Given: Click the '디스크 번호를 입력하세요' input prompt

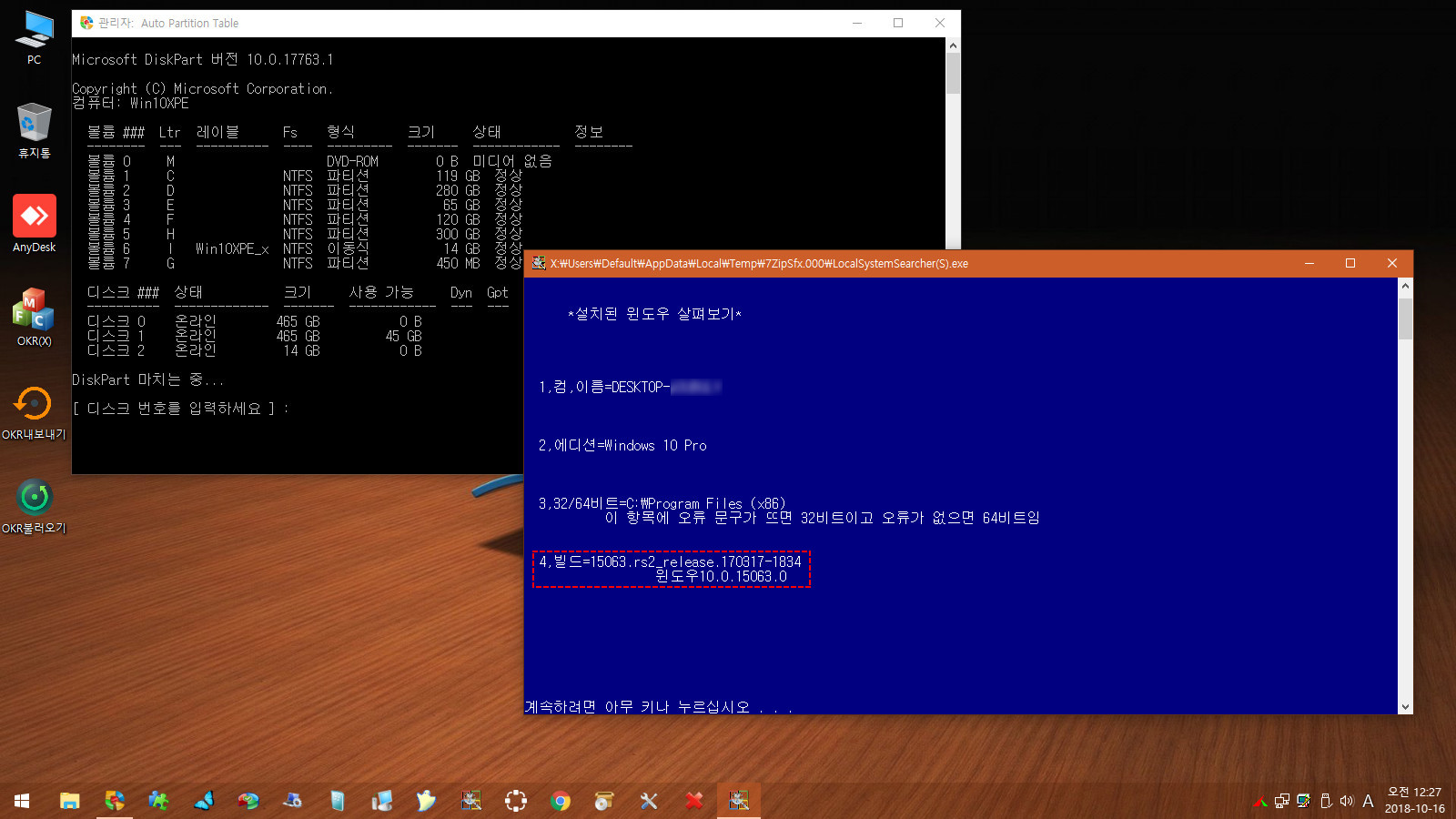Looking at the screenshot, I should (180, 409).
